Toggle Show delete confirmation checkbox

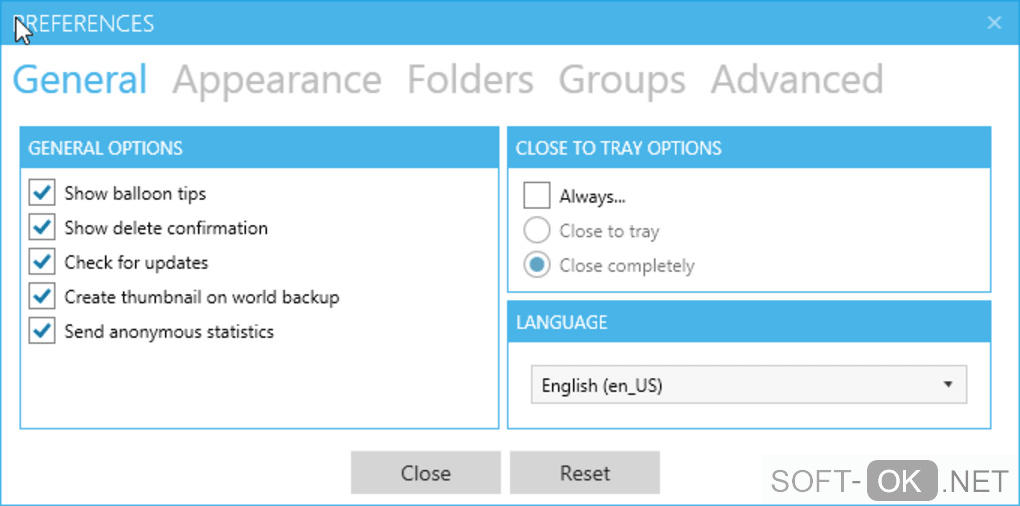click(x=42, y=228)
